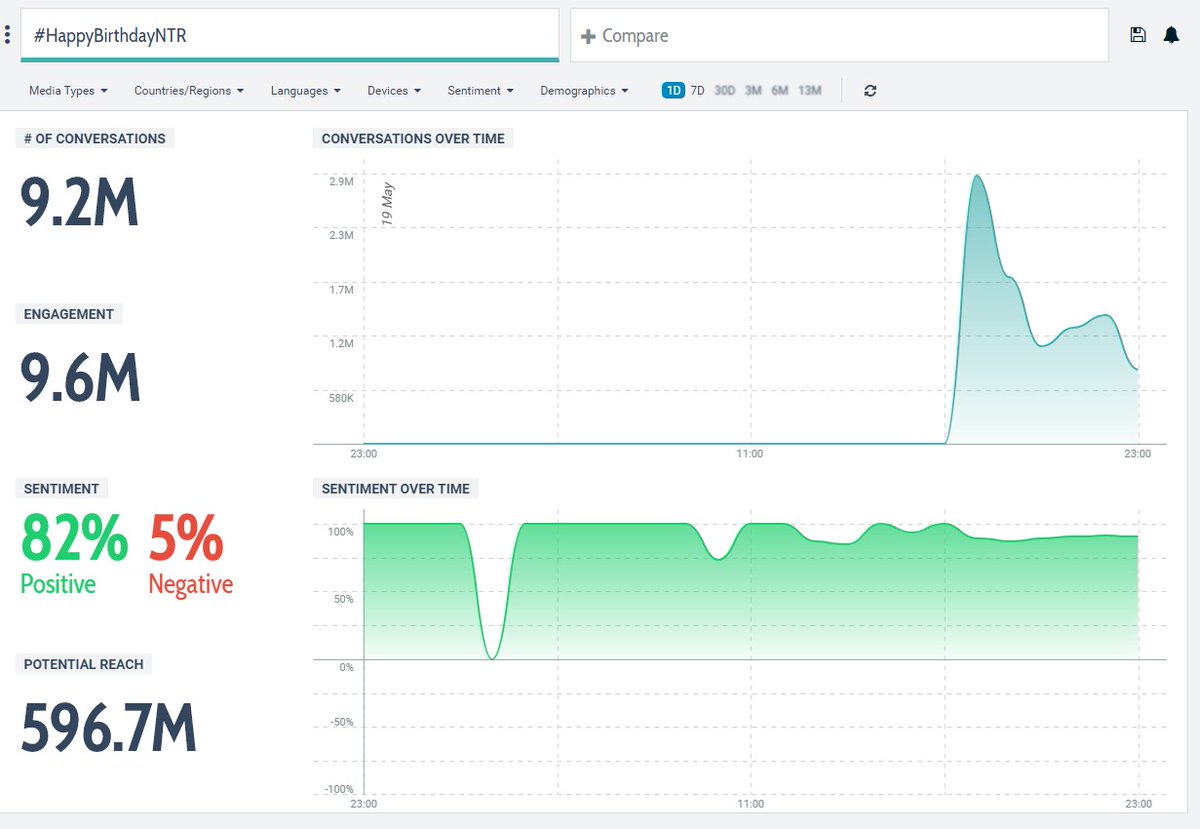Click the Compare input field

(x=839, y=35)
